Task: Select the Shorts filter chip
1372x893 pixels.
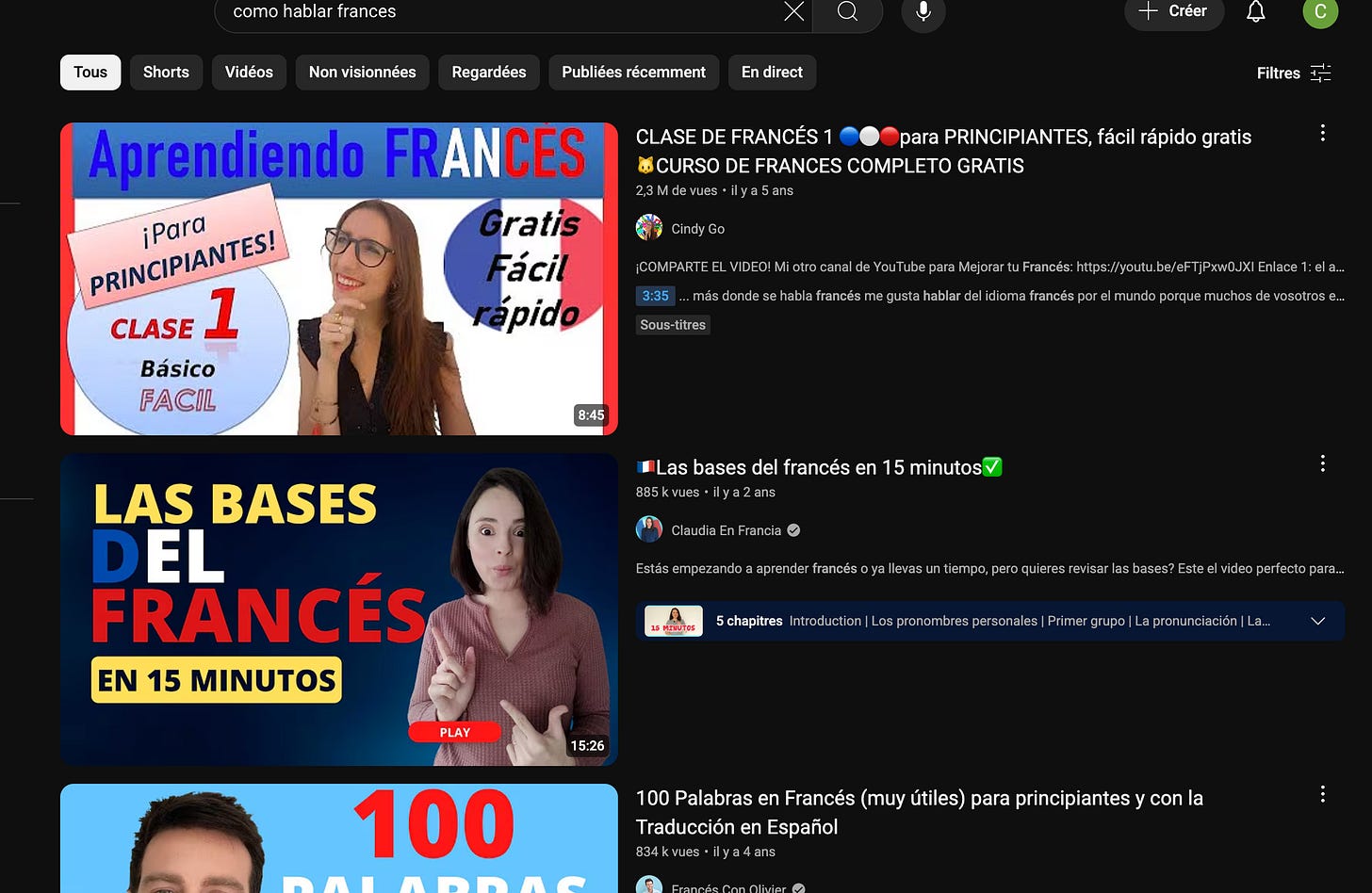Action: coord(166,73)
